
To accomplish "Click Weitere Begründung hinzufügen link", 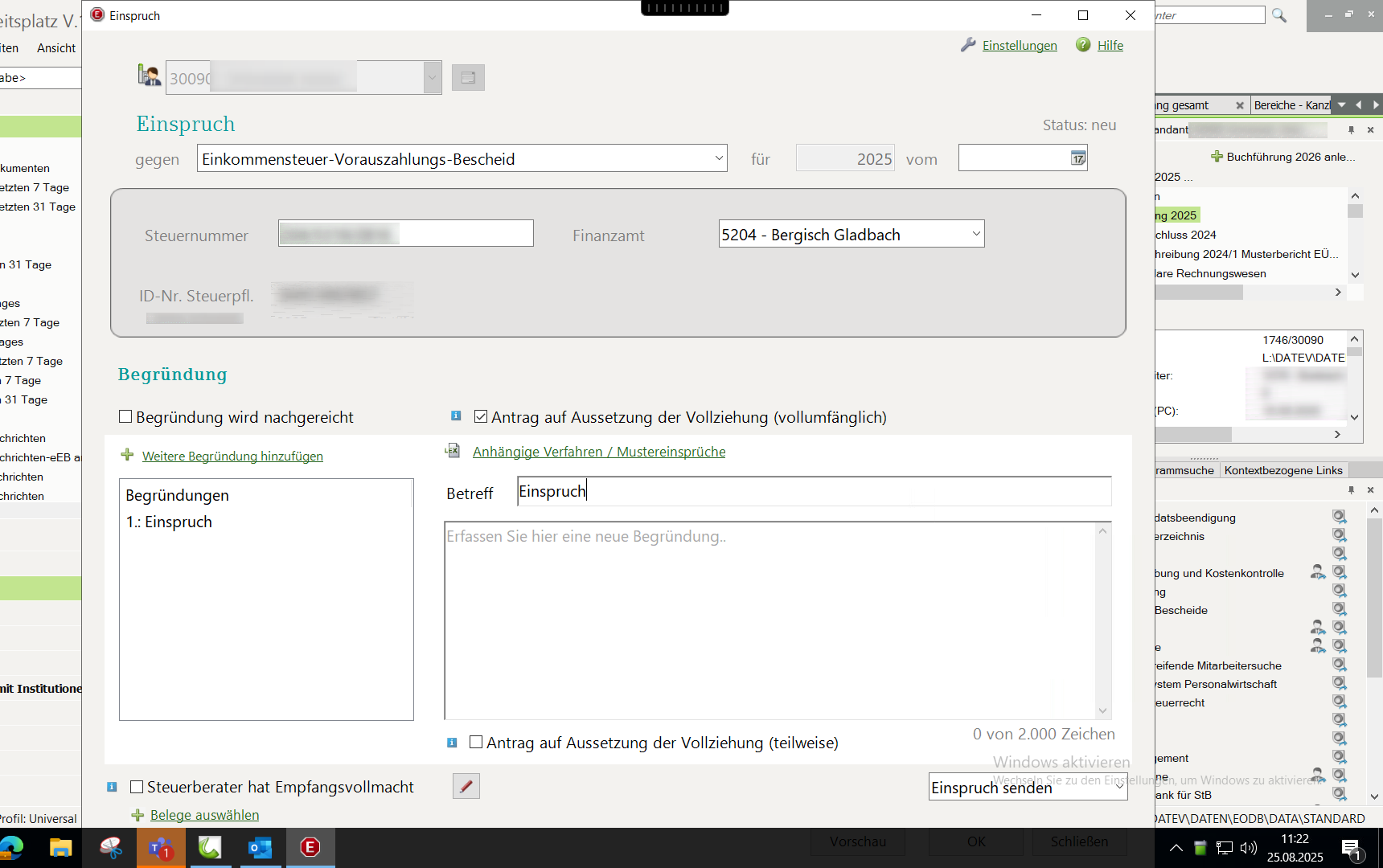I will [232, 456].
